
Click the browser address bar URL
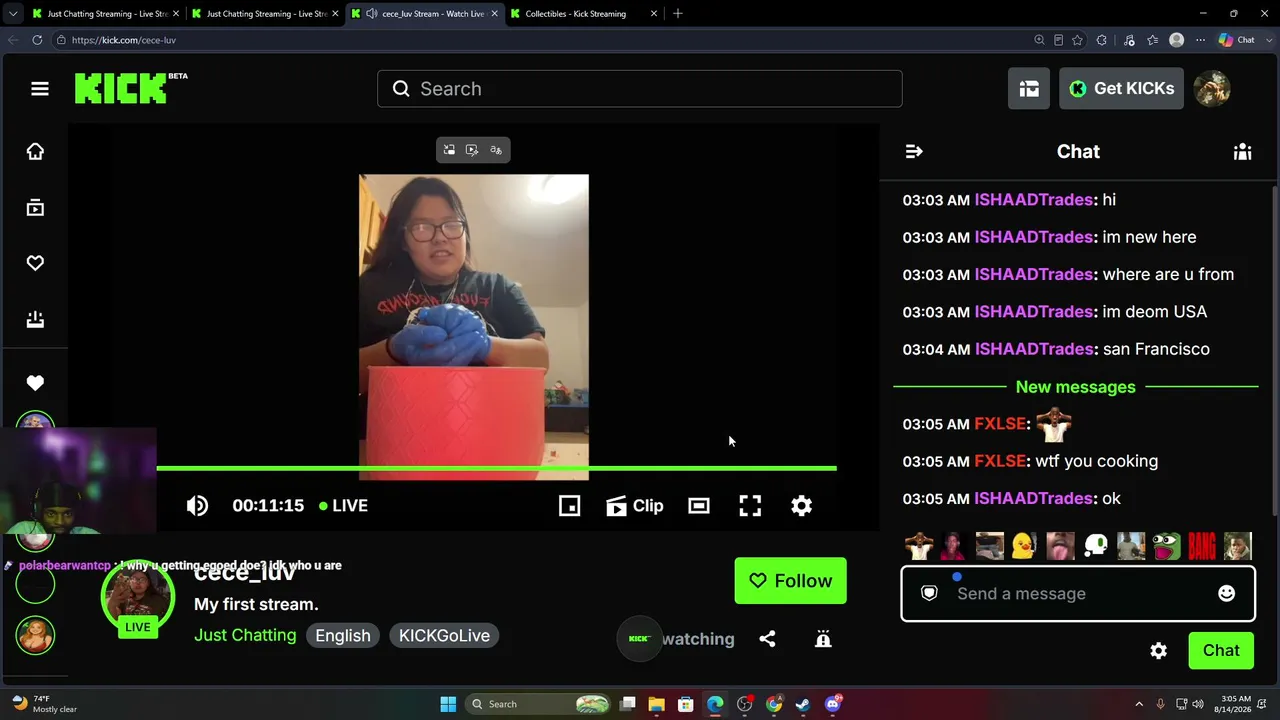[x=124, y=40]
